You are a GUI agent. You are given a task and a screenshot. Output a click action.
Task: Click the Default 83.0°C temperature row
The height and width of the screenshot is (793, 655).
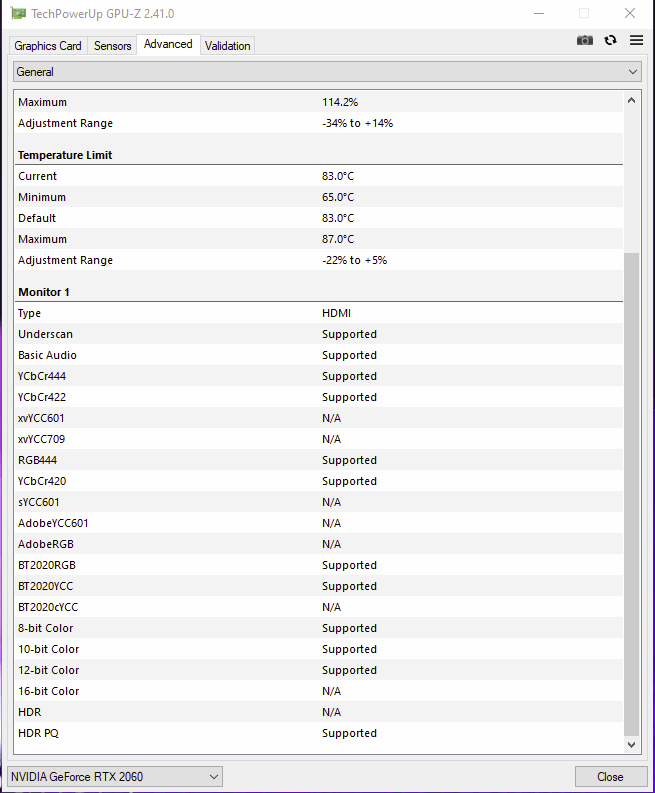319,218
